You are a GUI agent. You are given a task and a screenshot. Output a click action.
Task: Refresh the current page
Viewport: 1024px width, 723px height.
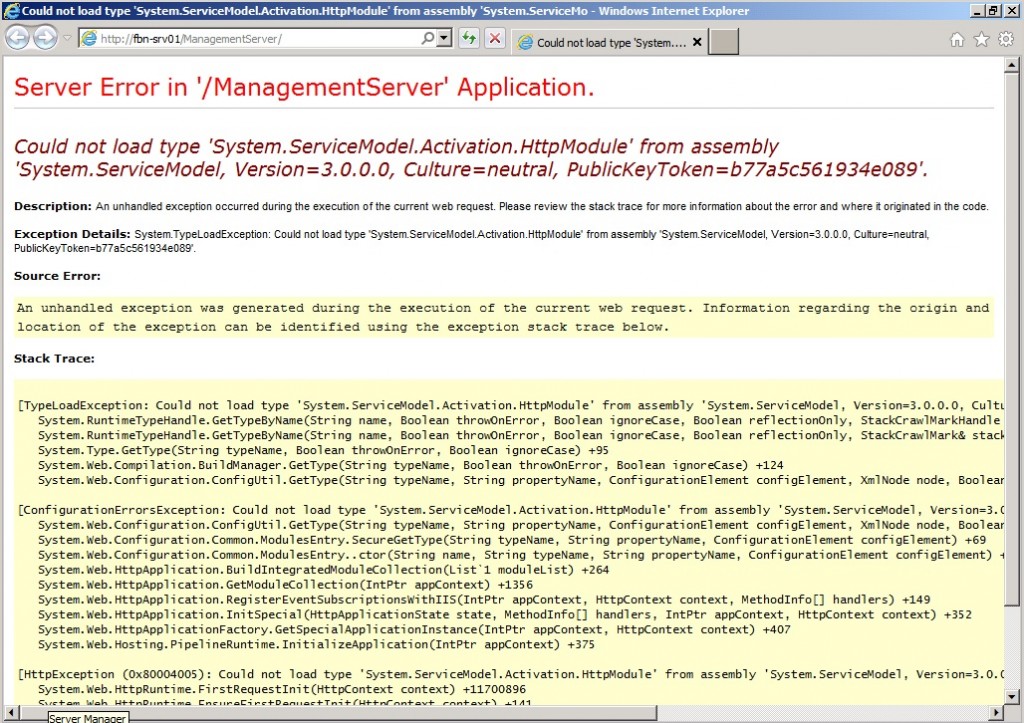tap(469, 38)
